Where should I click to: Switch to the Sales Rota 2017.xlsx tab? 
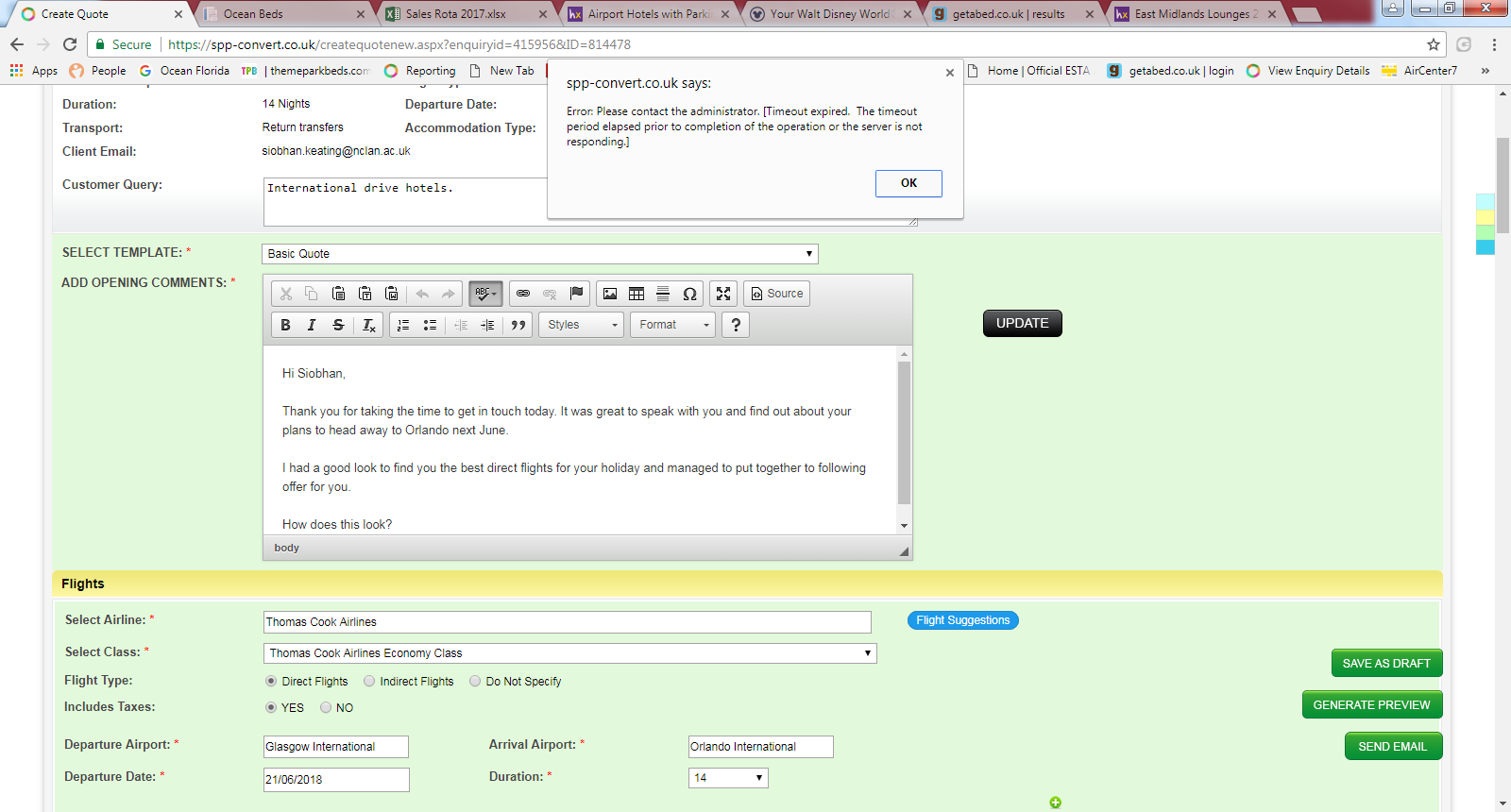coord(466,14)
